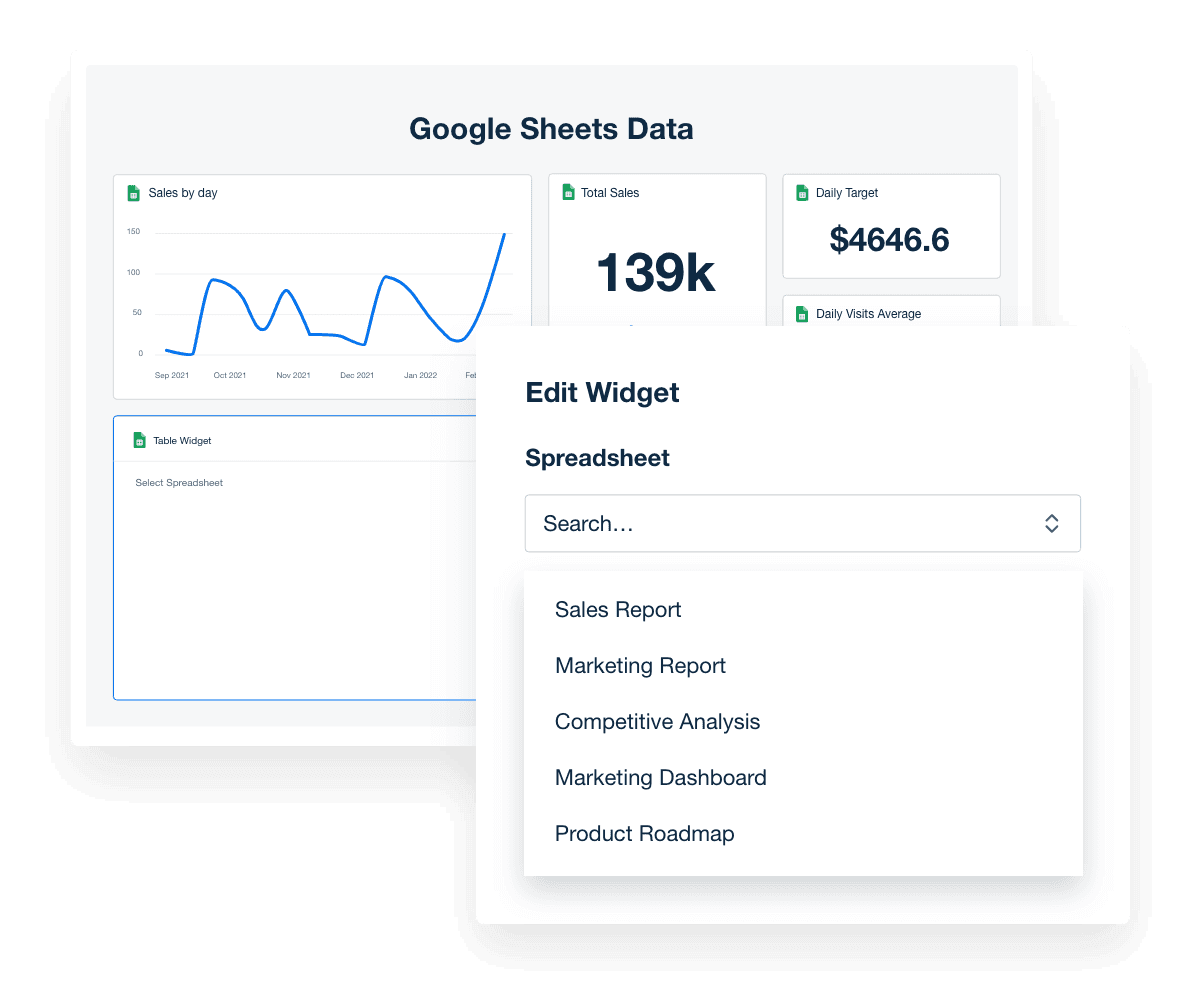The height and width of the screenshot is (1000, 1200).
Task: Choose Marketing Dashboard spreadsheet
Action: pyautogui.click(x=660, y=777)
